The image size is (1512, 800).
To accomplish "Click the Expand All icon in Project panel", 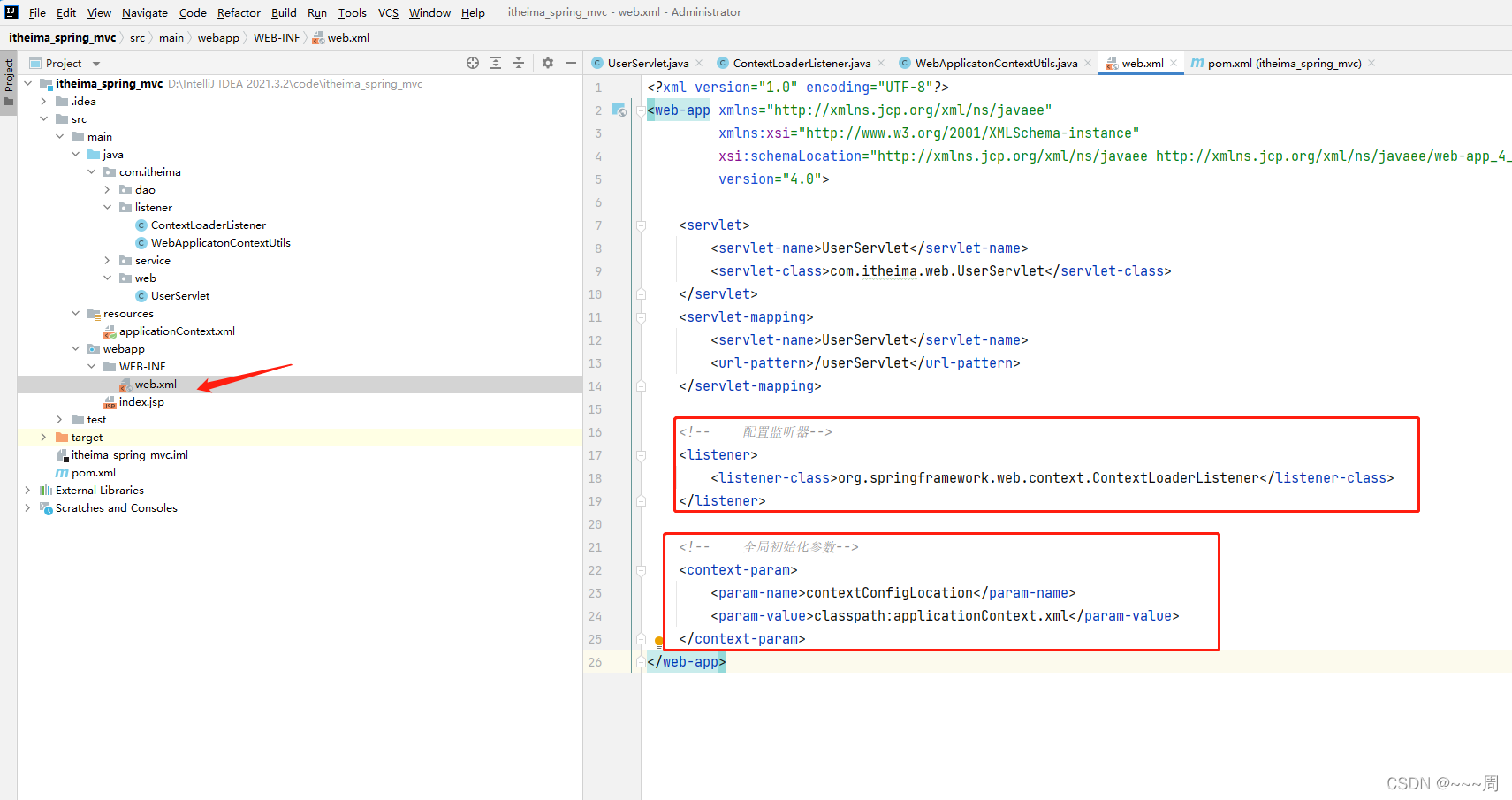I will click(x=496, y=63).
